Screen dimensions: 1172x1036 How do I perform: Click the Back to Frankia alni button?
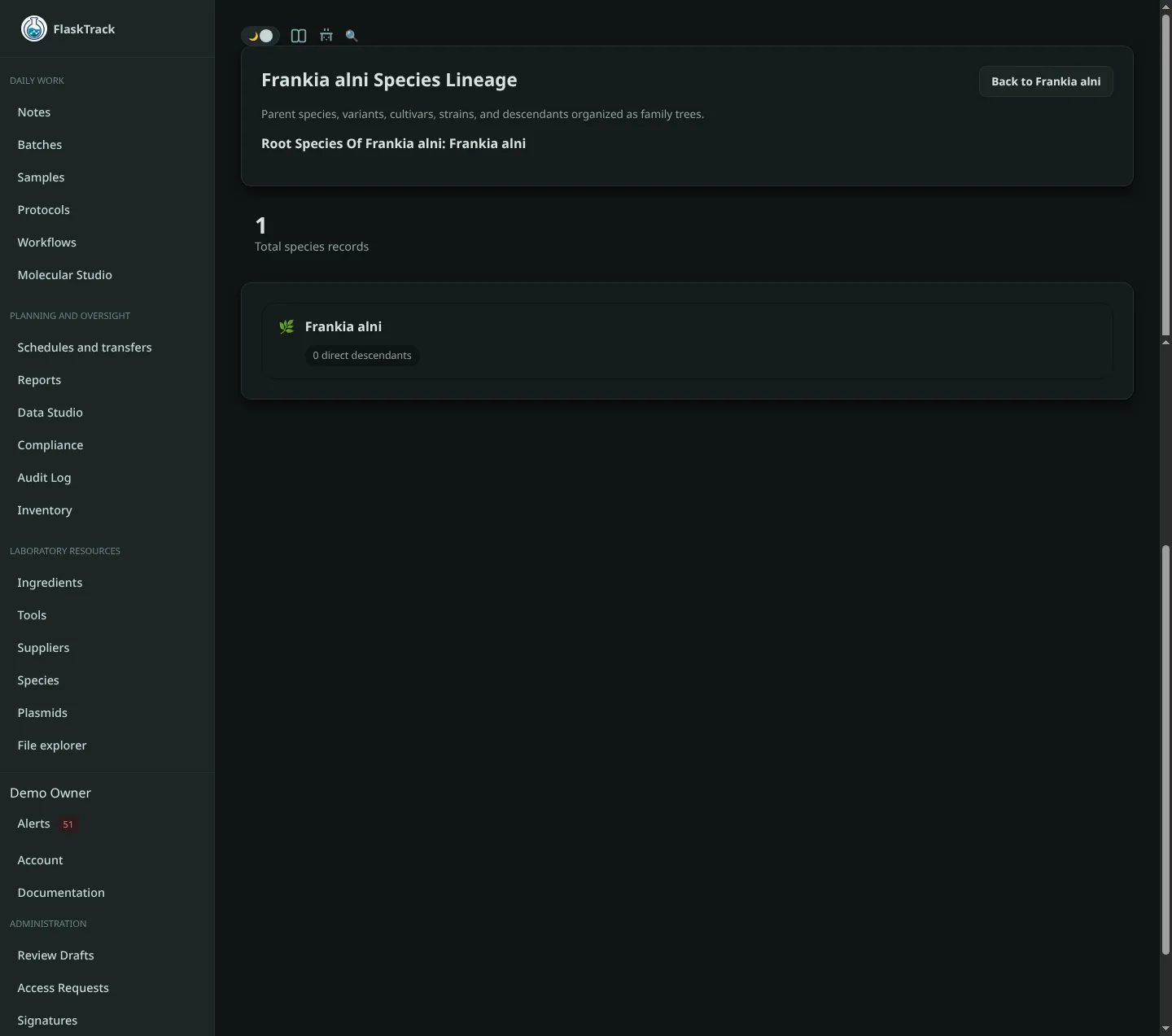point(1046,81)
